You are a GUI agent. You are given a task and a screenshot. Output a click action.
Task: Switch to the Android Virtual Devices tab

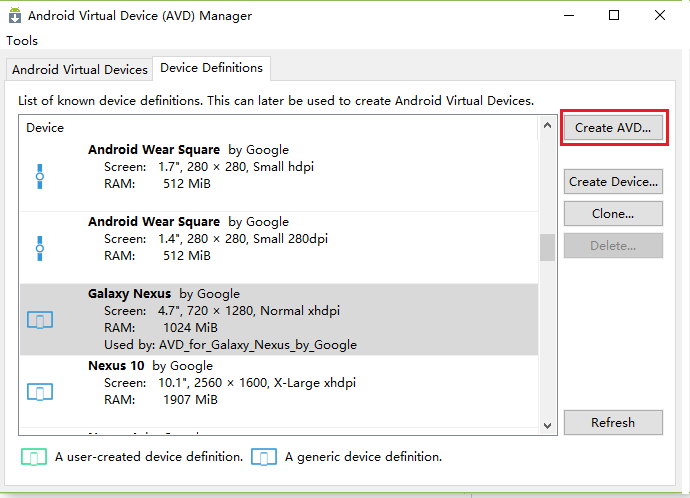tap(80, 70)
